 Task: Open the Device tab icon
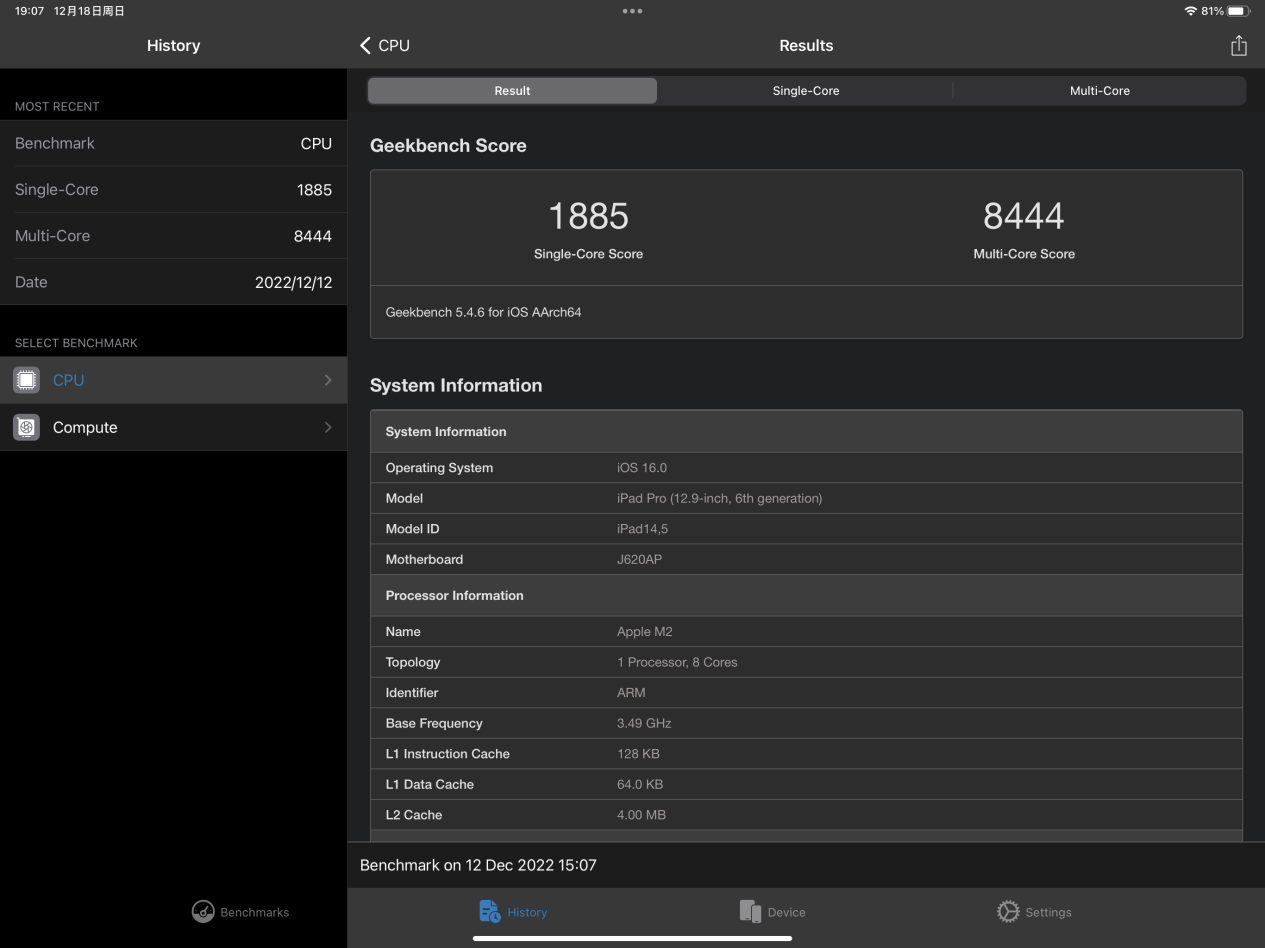pyautogui.click(x=750, y=911)
